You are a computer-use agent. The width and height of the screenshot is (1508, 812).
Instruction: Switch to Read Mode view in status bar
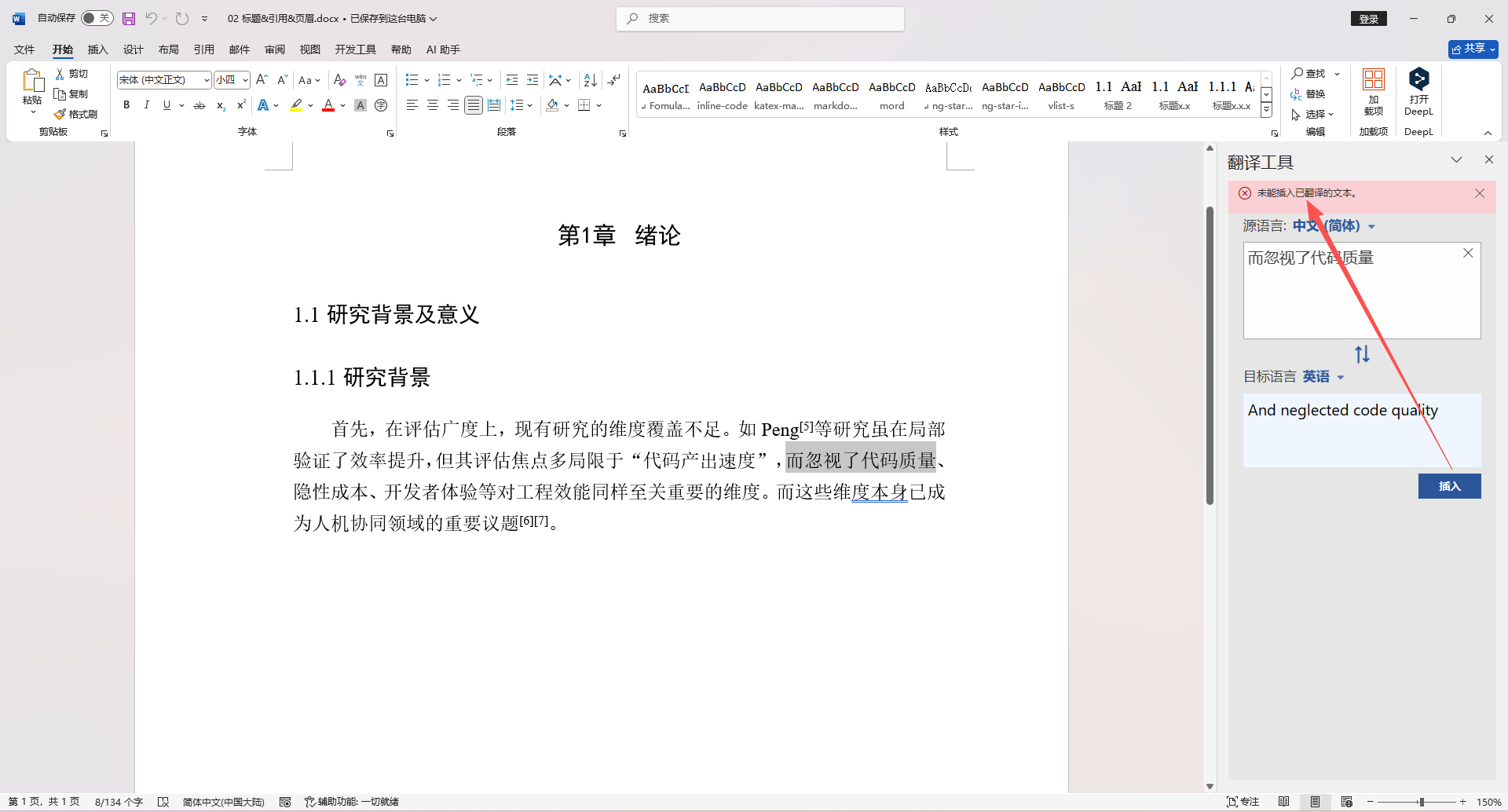pos(1283,802)
